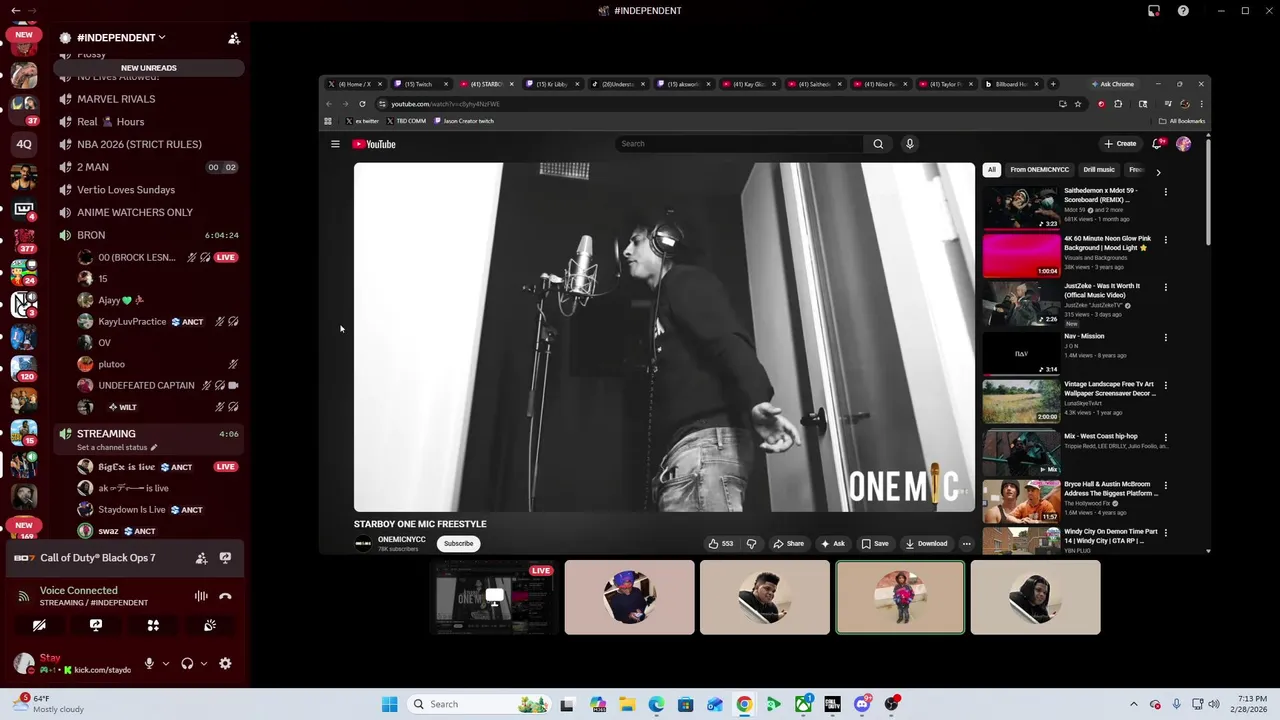Click user KayyLuvPractice in BRON channel
1280x720 pixels.
[x=132, y=322]
